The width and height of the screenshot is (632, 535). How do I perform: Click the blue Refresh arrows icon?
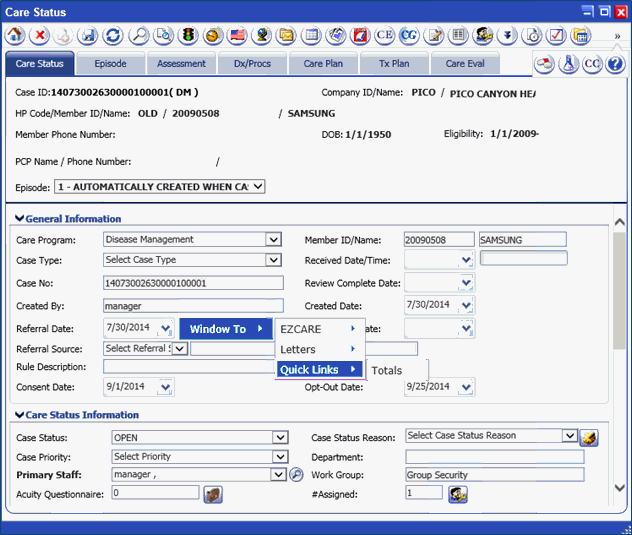click(x=113, y=35)
